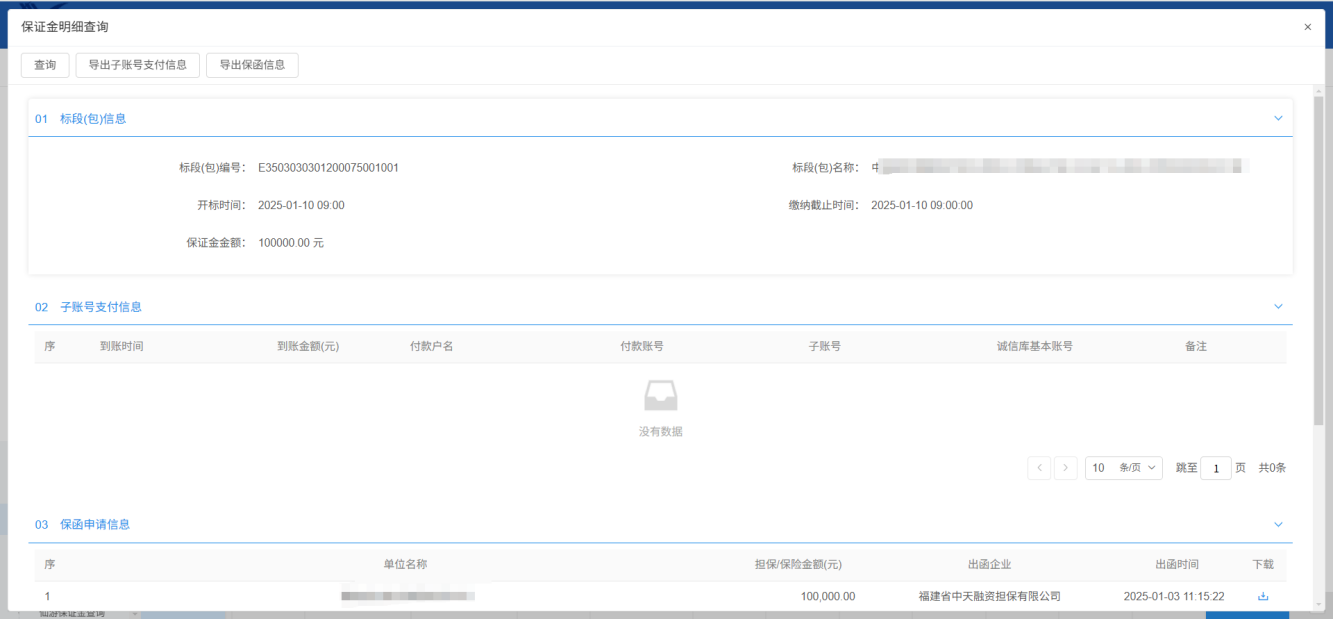This screenshot has height=619, width=1333.
Task: Close the 保证金明细查询 dialog
Action: pos(1307,27)
